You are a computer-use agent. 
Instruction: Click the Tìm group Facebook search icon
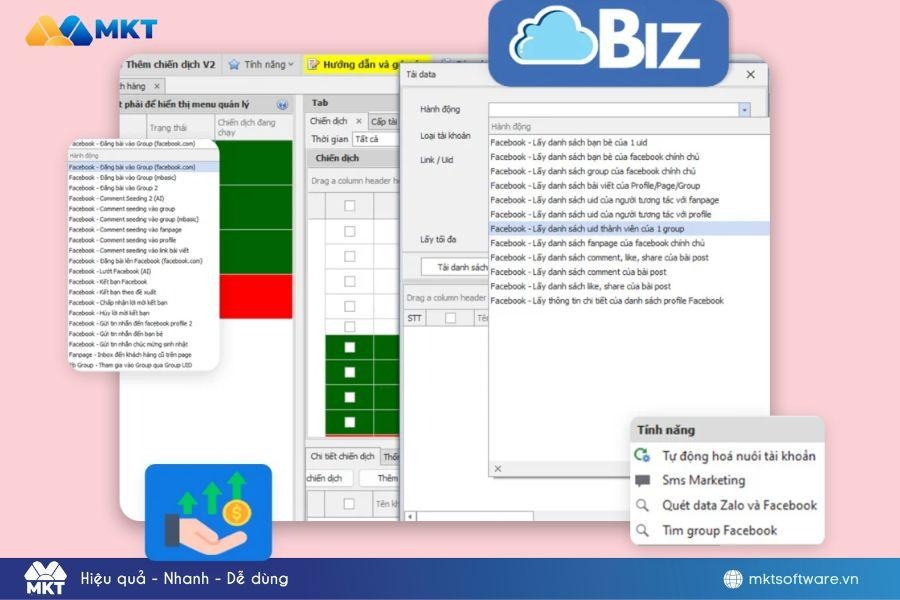643,531
